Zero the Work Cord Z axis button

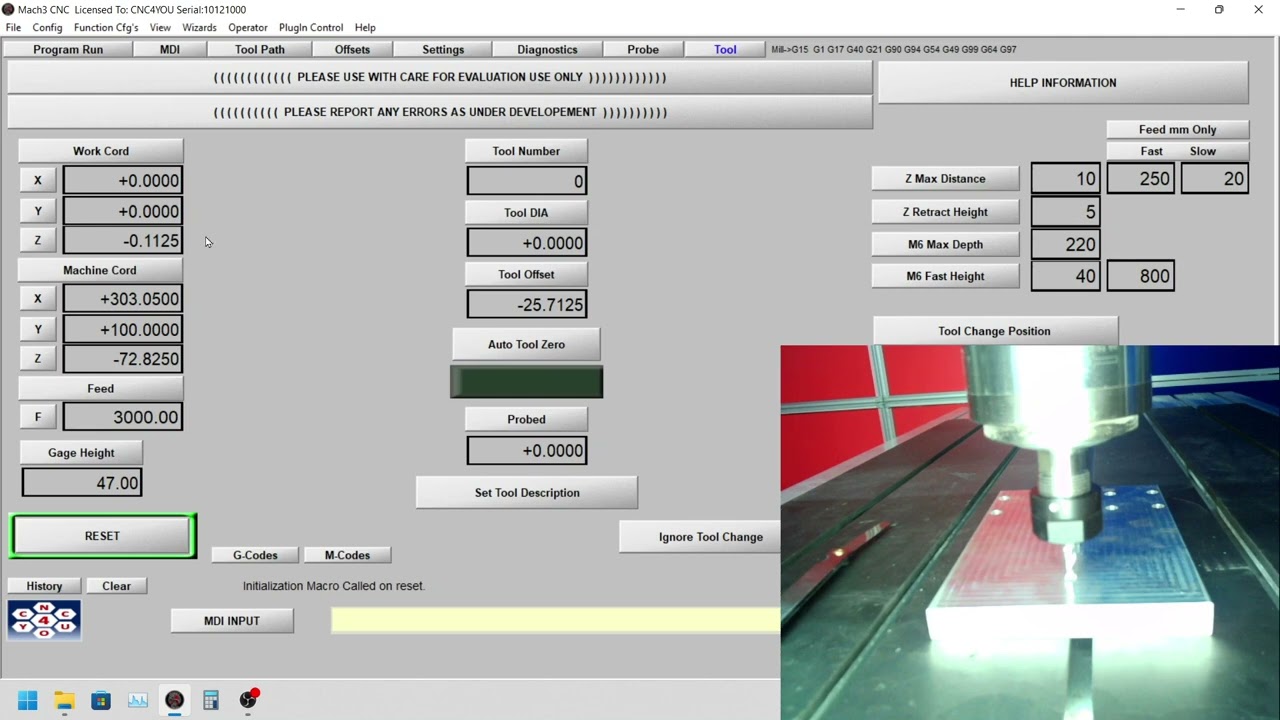click(x=38, y=240)
